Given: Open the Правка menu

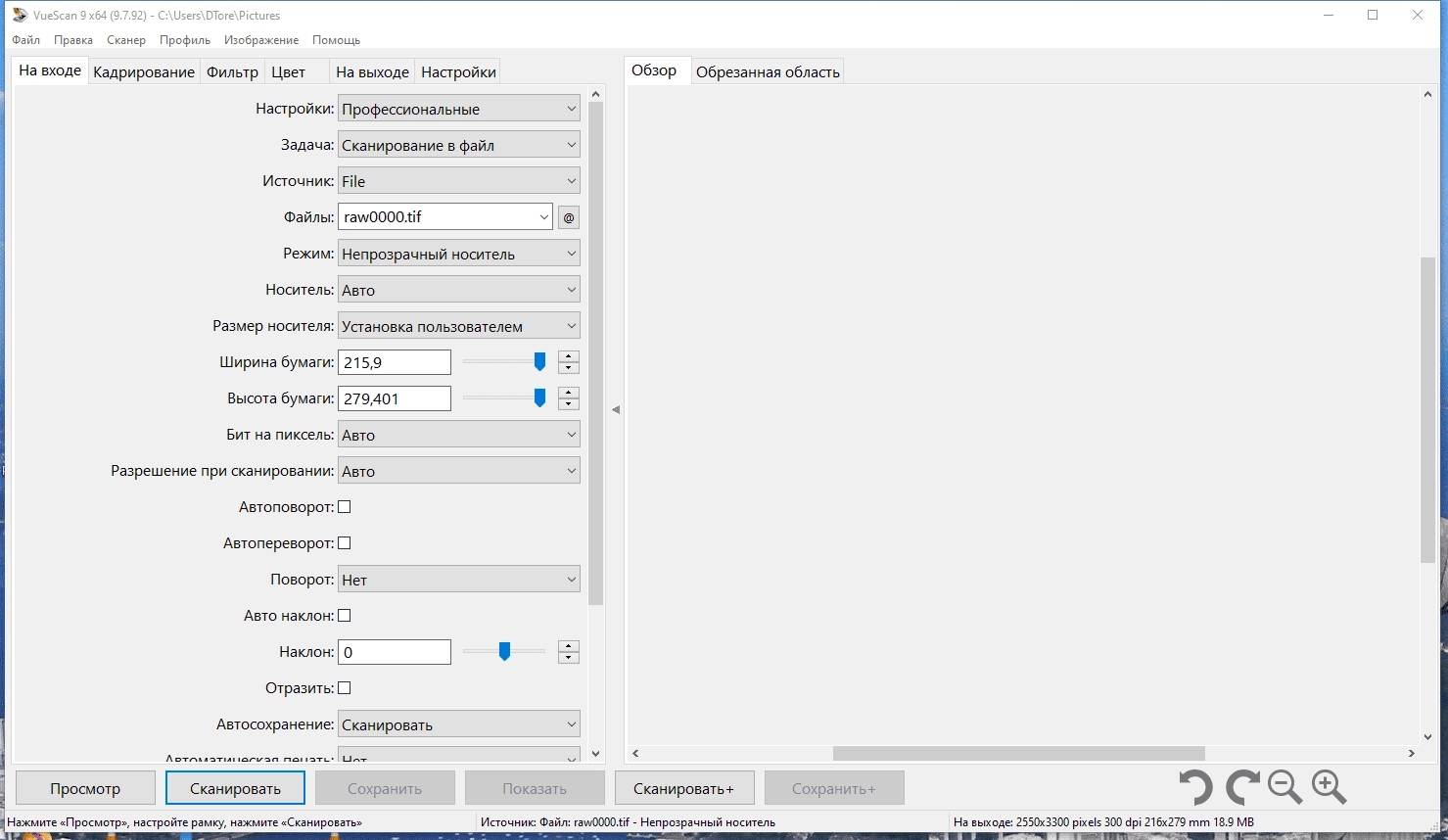Looking at the screenshot, I should point(73,40).
